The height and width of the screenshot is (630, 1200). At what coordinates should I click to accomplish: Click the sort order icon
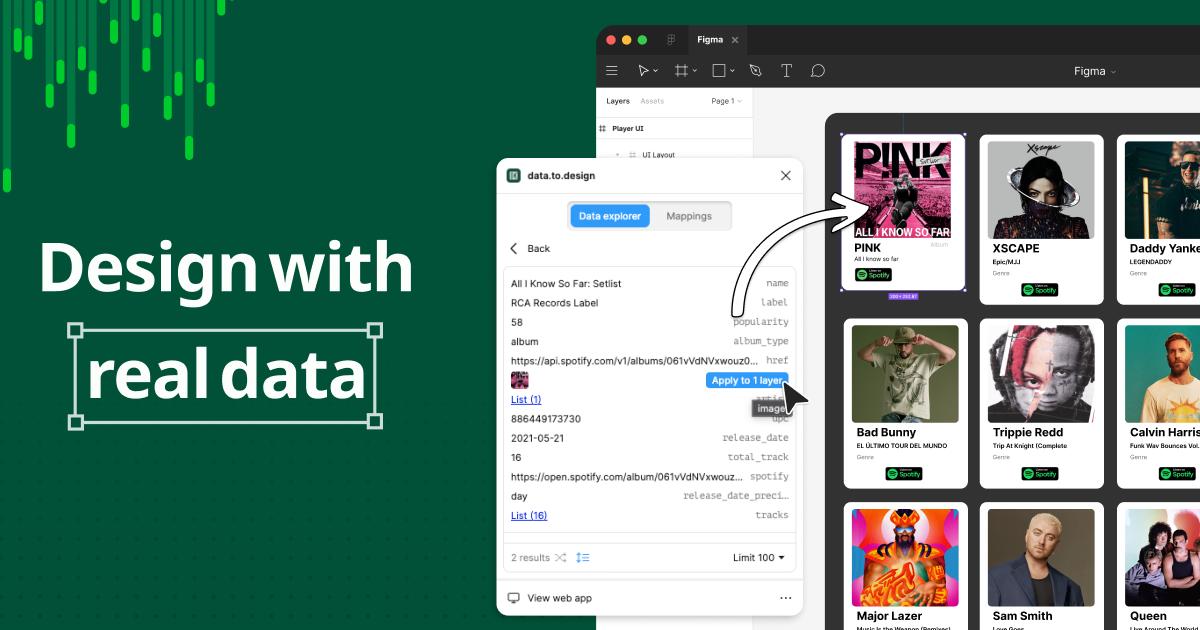tap(583, 557)
